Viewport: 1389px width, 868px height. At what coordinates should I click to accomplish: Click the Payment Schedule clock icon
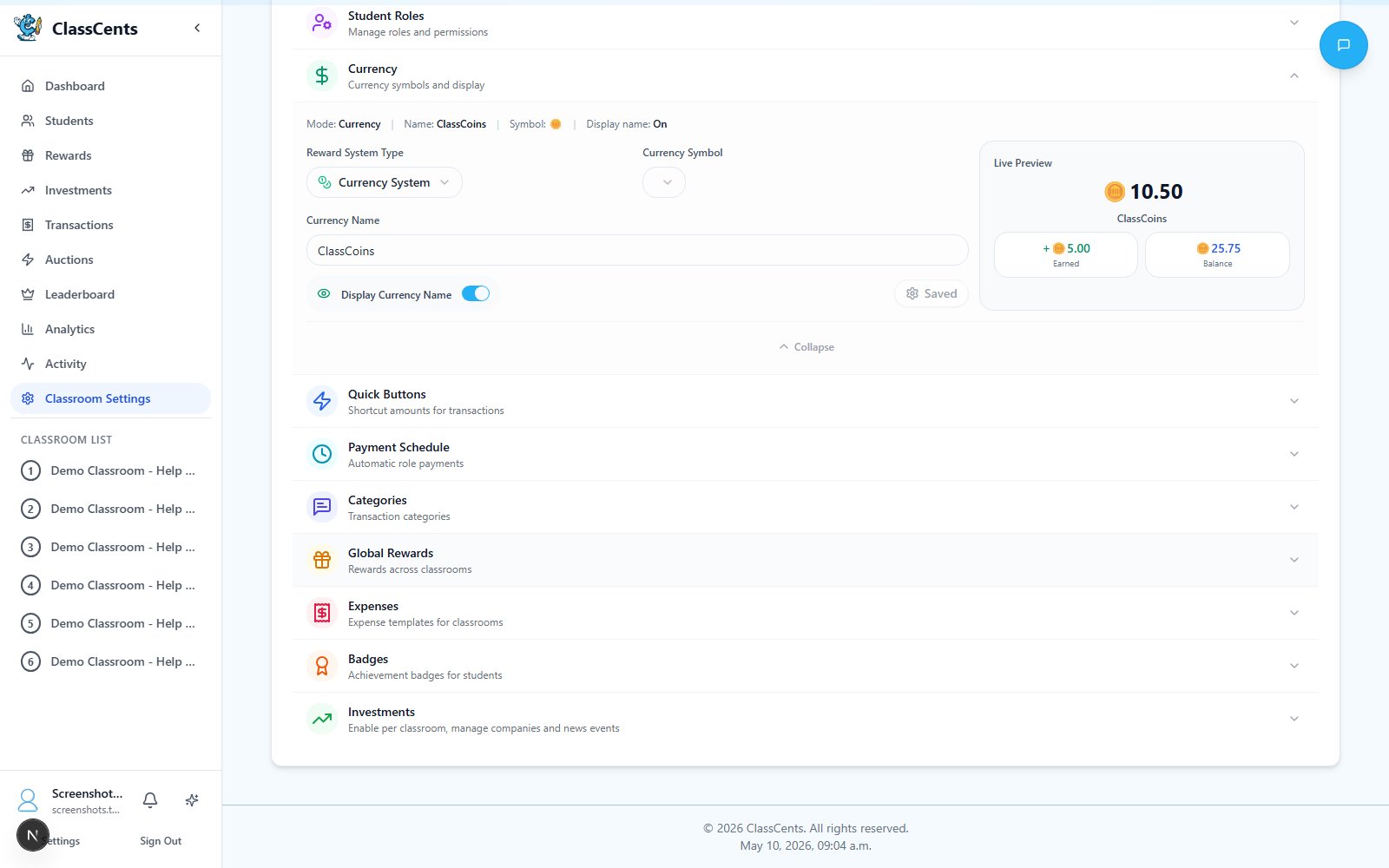pos(322,454)
